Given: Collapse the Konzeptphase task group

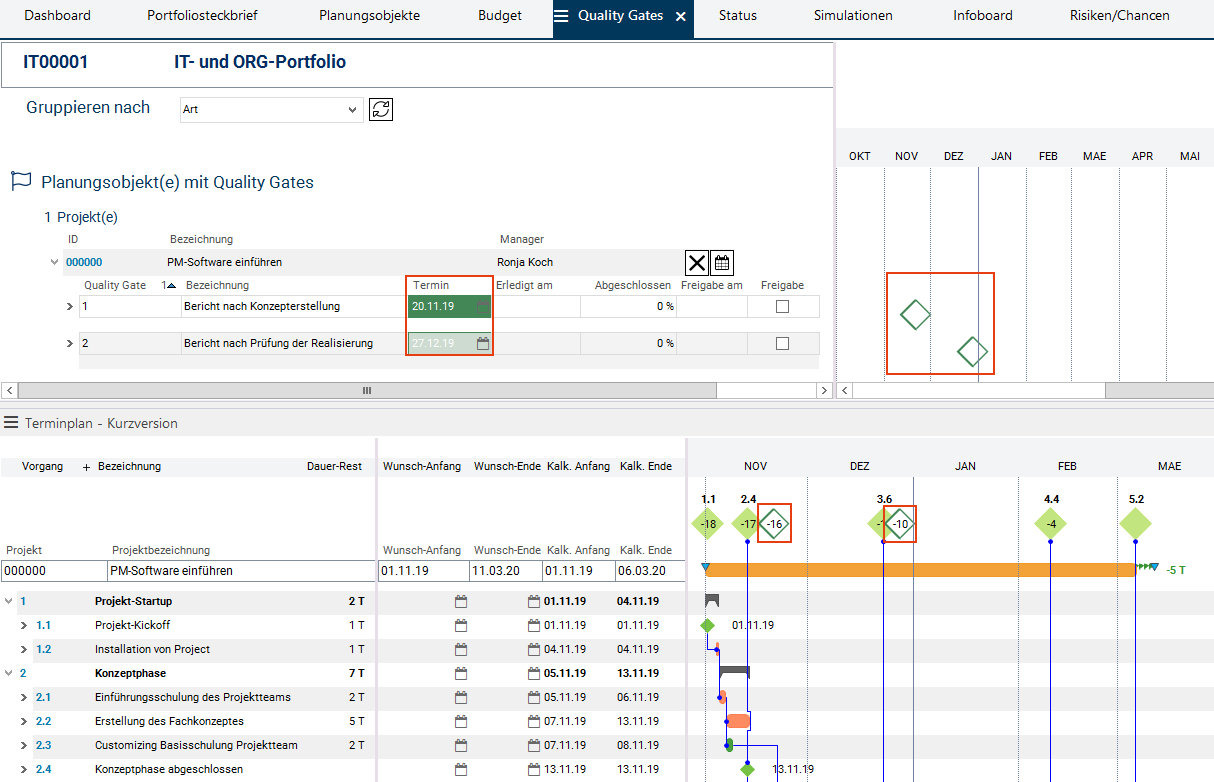Looking at the screenshot, I should [10, 674].
